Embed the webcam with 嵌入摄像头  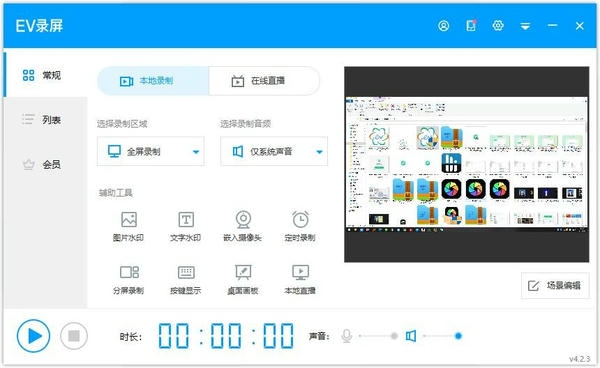tap(243, 226)
